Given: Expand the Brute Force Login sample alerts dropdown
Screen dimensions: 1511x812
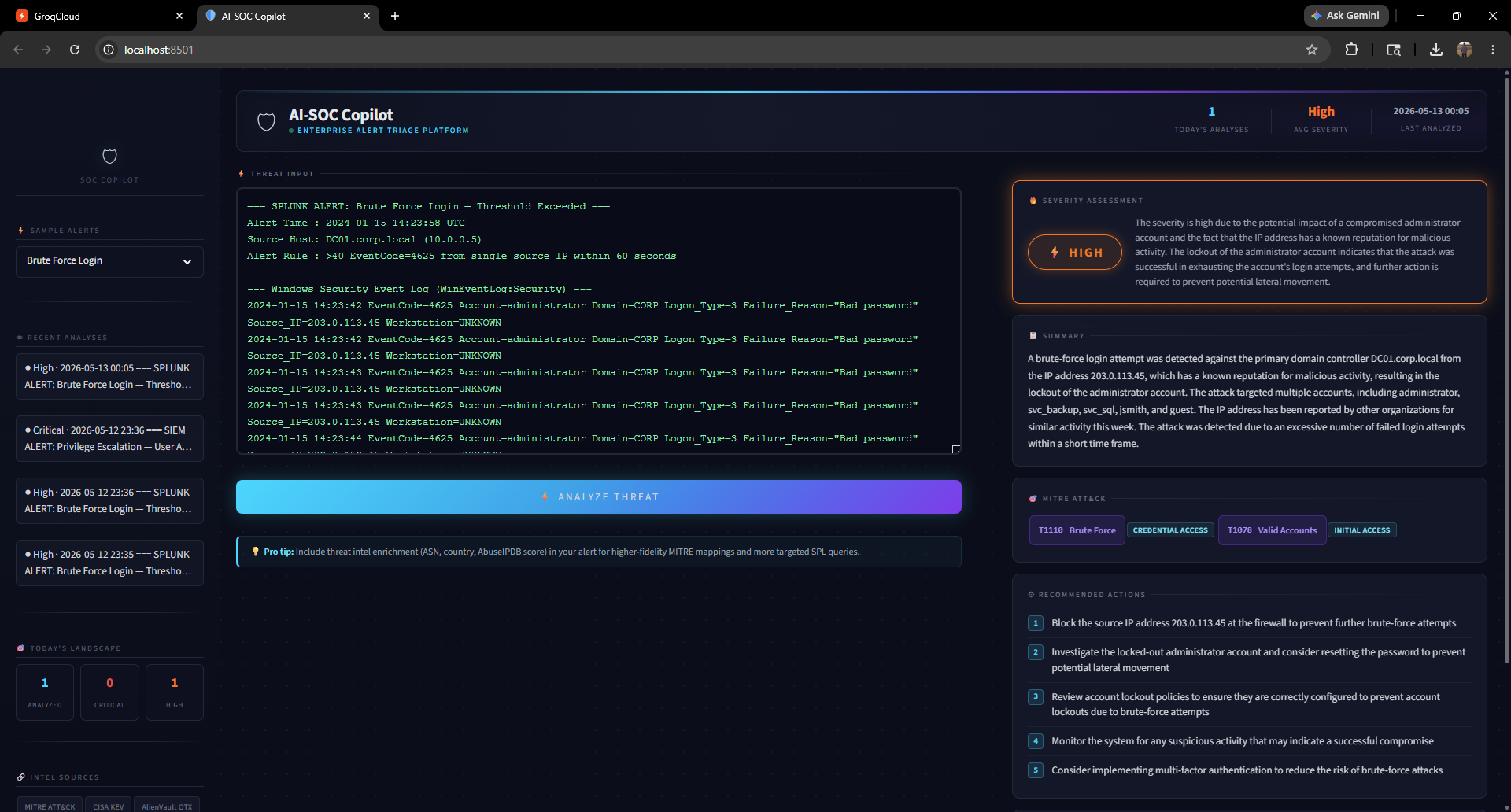Looking at the screenshot, I should [x=109, y=261].
